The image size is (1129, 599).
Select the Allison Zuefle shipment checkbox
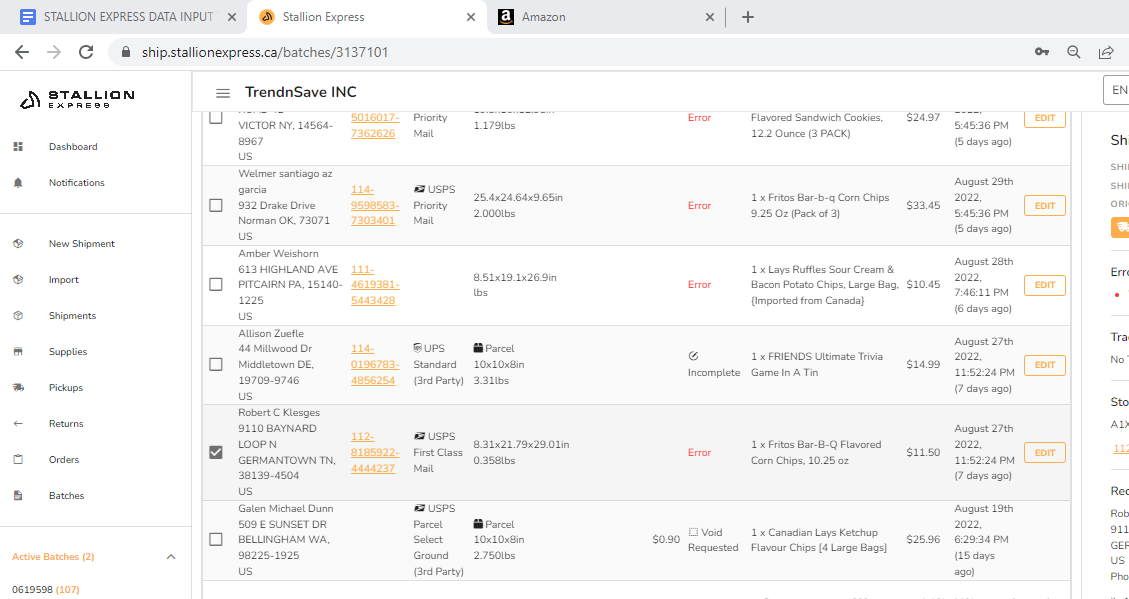[x=216, y=364]
